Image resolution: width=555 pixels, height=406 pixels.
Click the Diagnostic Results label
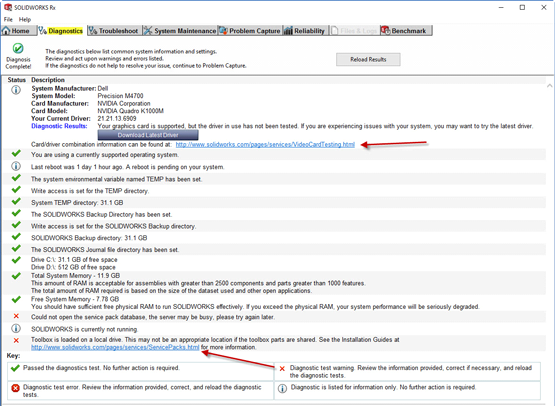59,126
